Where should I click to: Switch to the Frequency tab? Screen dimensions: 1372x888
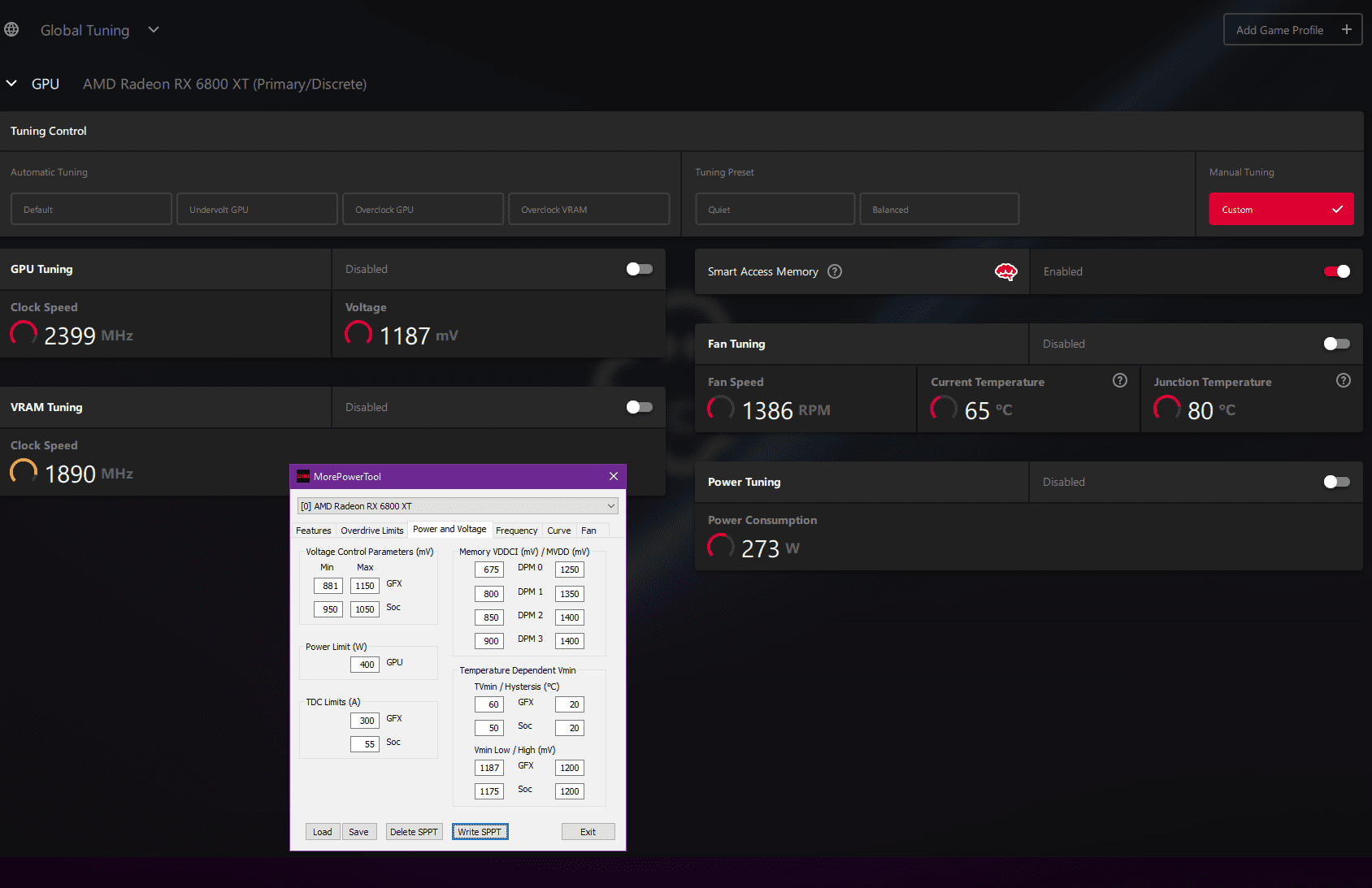click(x=517, y=531)
